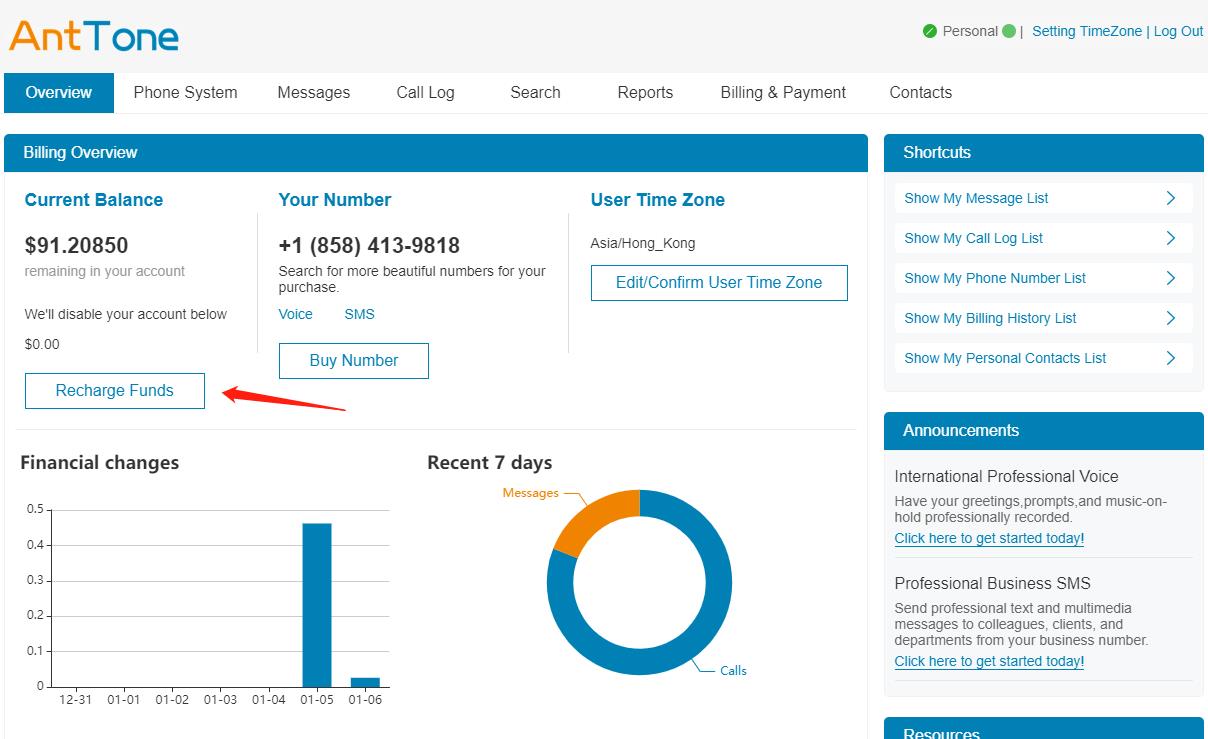Click User Time Zone heading
Image resolution: width=1208 pixels, height=739 pixels.
tap(658, 200)
